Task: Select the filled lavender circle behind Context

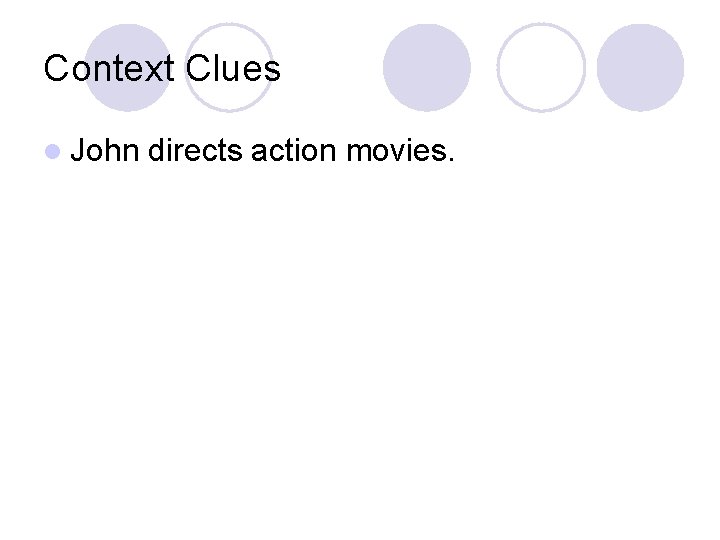Action: [x=128, y=68]
